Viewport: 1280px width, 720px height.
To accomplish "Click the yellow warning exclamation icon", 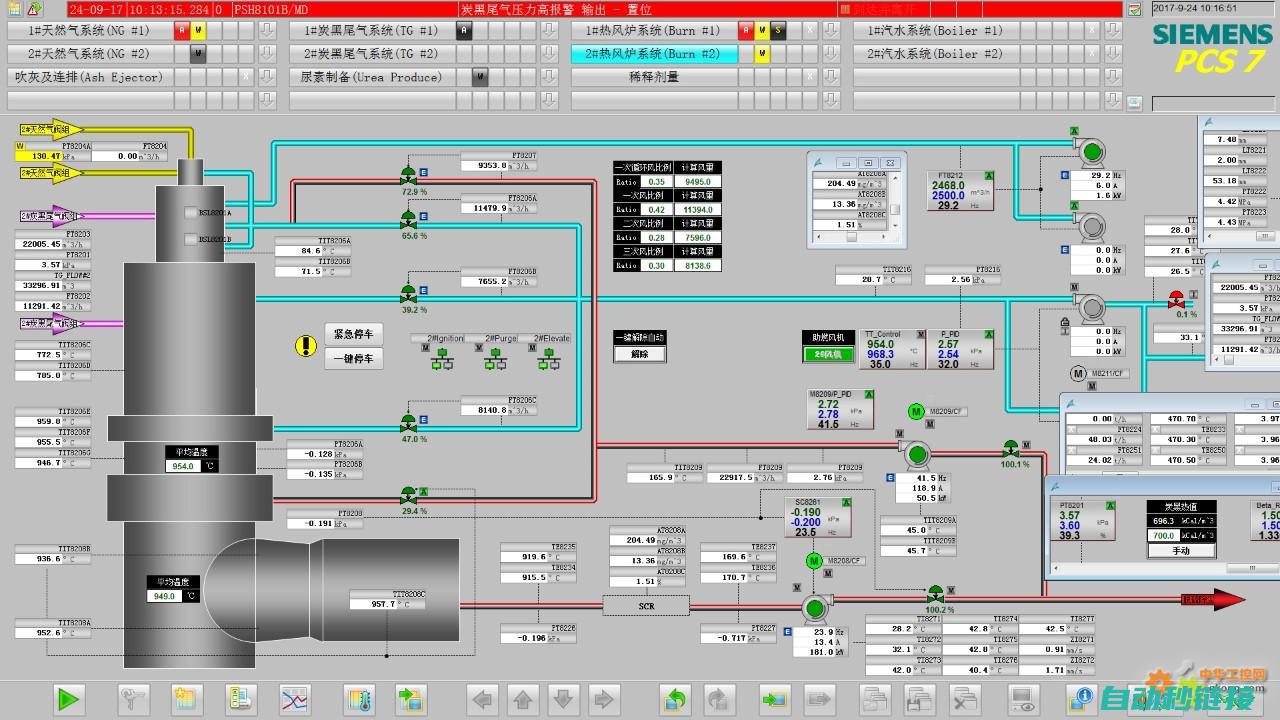I will (x=306, y=346).
